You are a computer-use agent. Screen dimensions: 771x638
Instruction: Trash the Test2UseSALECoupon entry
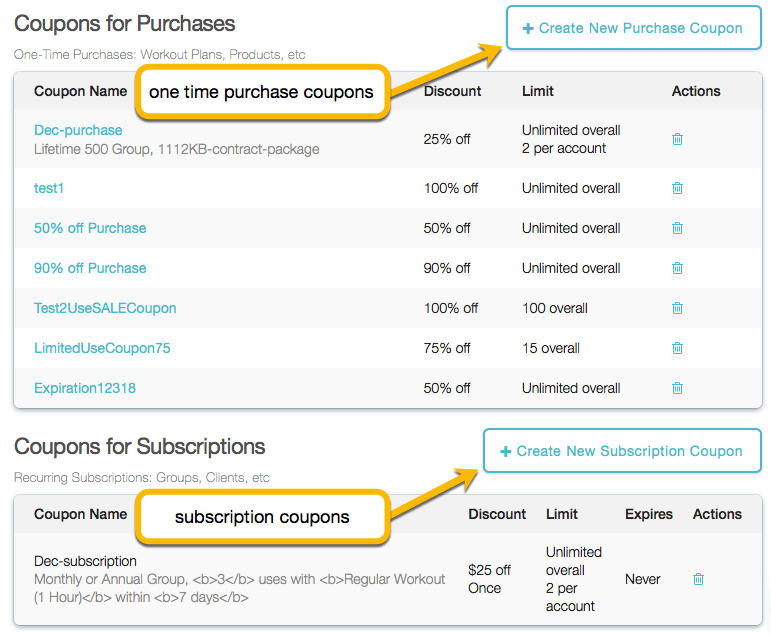(x=677, y=308)
